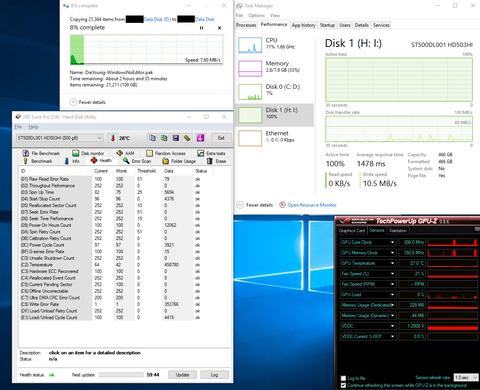This screenshot has height=390, width=480.
Task: Open Fan Speed (RPM) sensor dropdown
Action: click(392, 284)
